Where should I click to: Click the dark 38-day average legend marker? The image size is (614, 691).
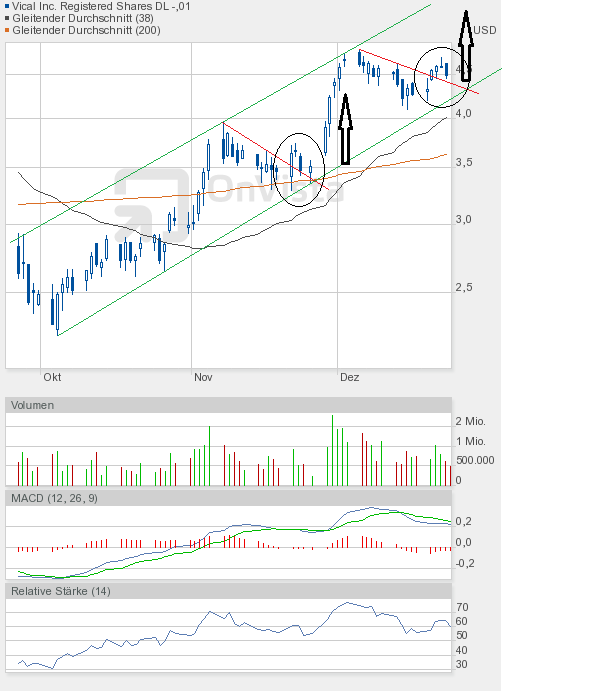(x=9, y=18)
